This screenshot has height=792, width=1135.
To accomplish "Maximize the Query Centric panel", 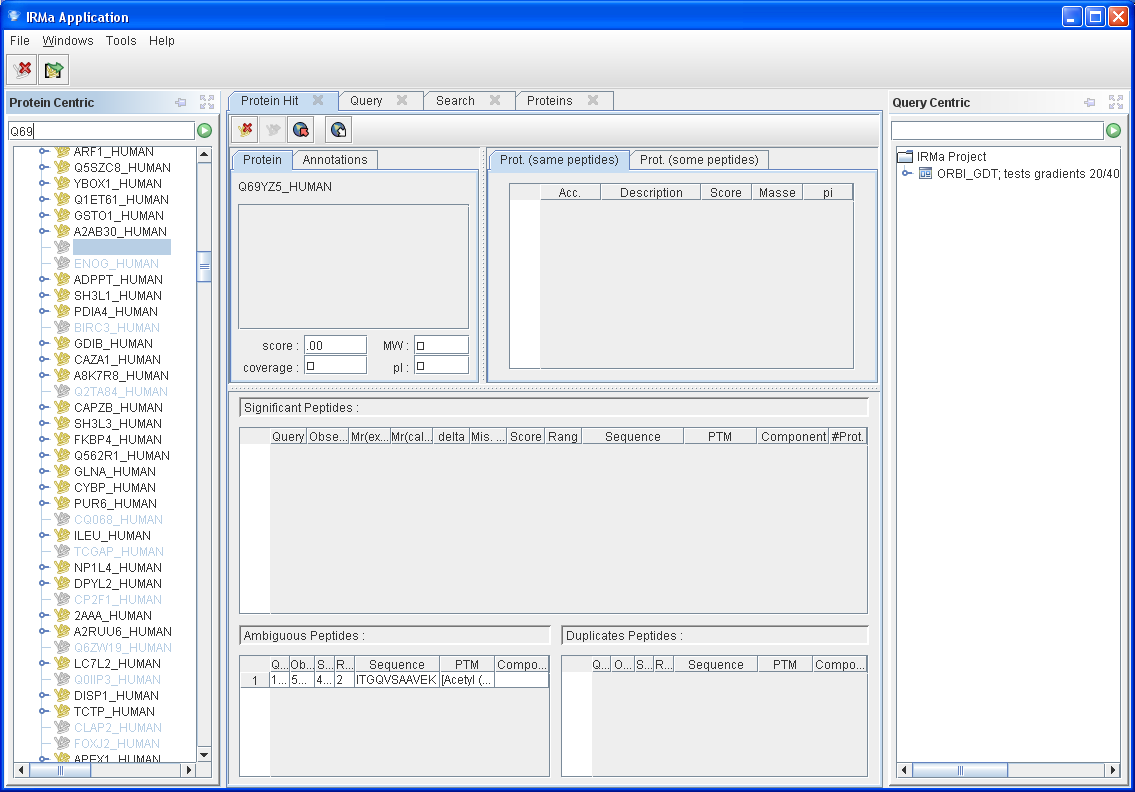I will (1116, 102).
